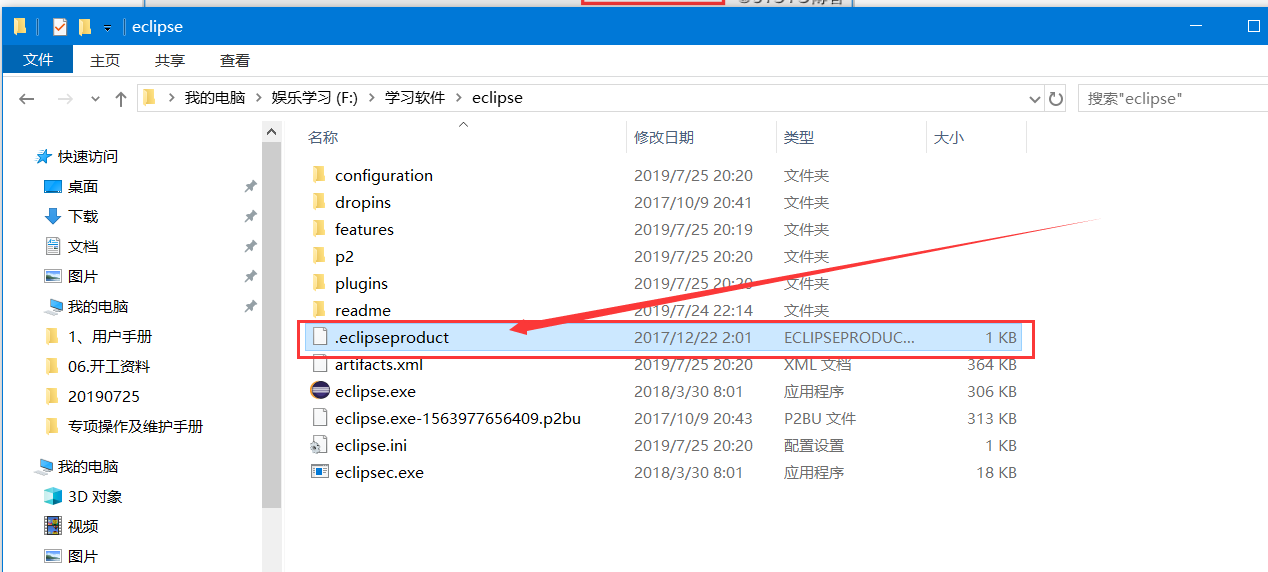
Task: Click 娱乐学习 (F:) breadcrumb
Action: [x=314, y=98]
